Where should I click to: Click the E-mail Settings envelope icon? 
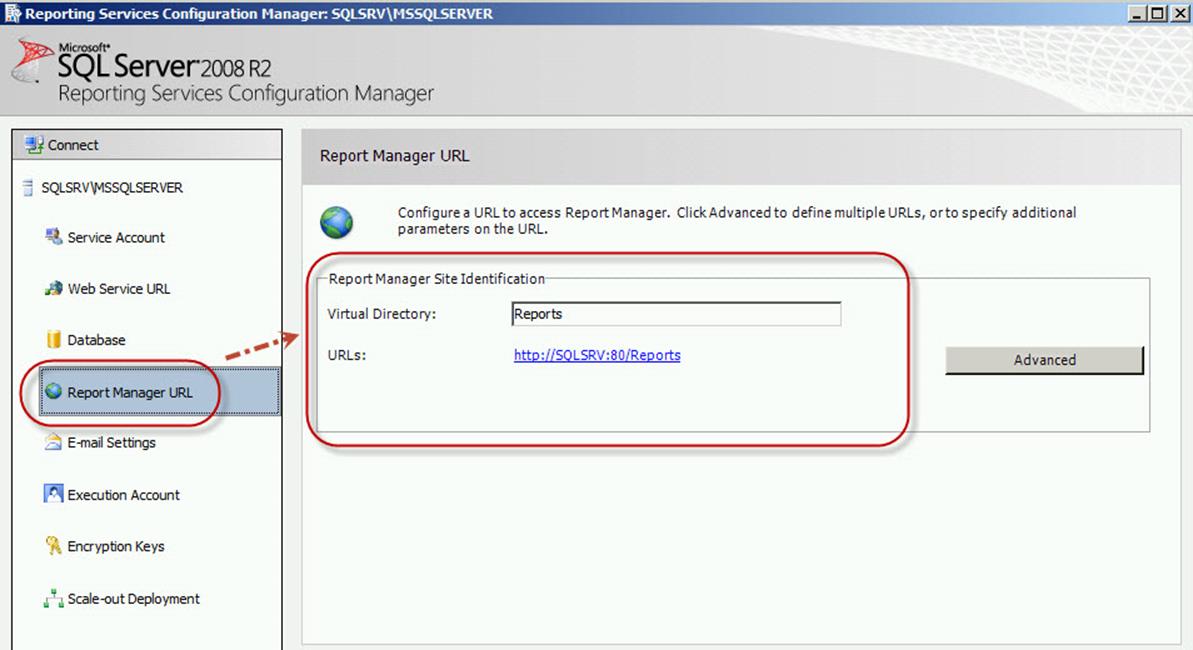[x=53, y=442]
